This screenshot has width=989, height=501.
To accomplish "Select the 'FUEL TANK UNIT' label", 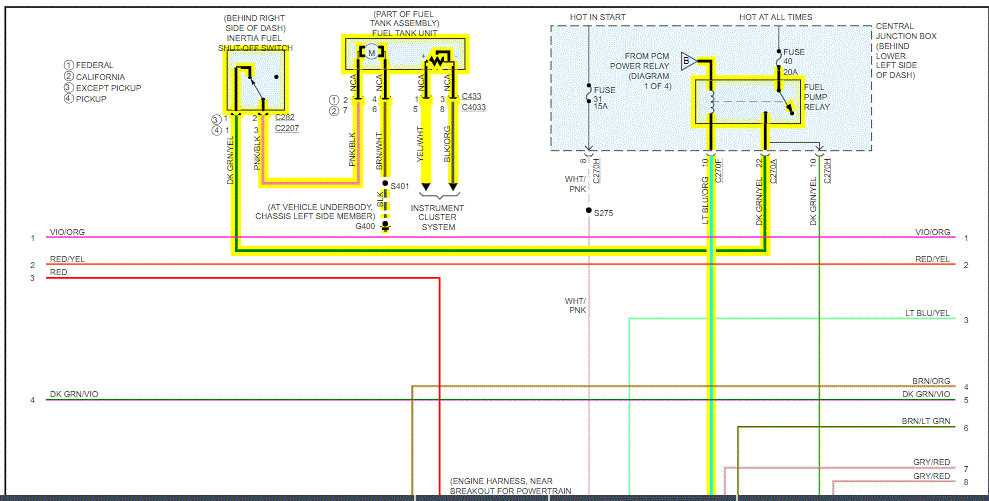I will pos(404,33).
